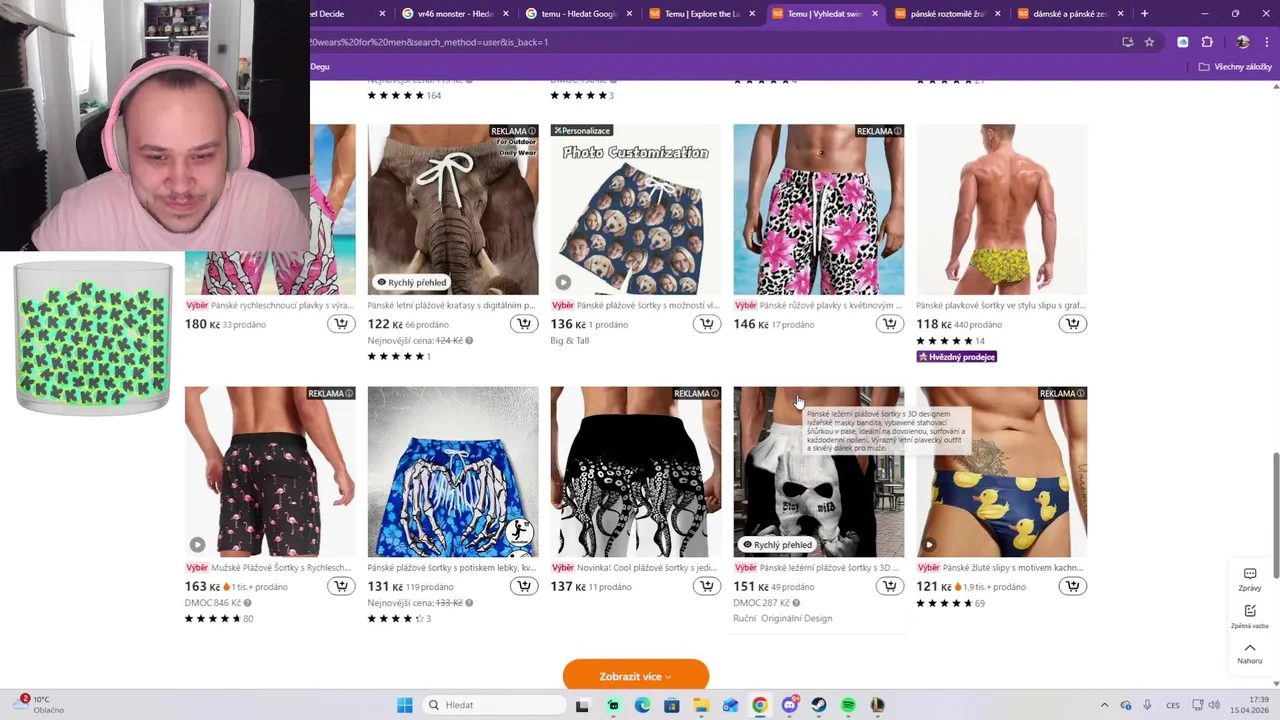Open Všechny záložky bookmarks folder
Image resolution: width=1280 pixels, height=720 pixels.
(x=1235, y=67)
